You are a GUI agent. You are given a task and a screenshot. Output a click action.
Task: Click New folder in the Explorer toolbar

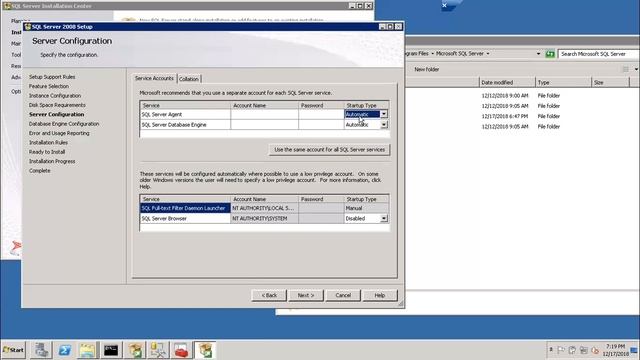coord(427,69)
